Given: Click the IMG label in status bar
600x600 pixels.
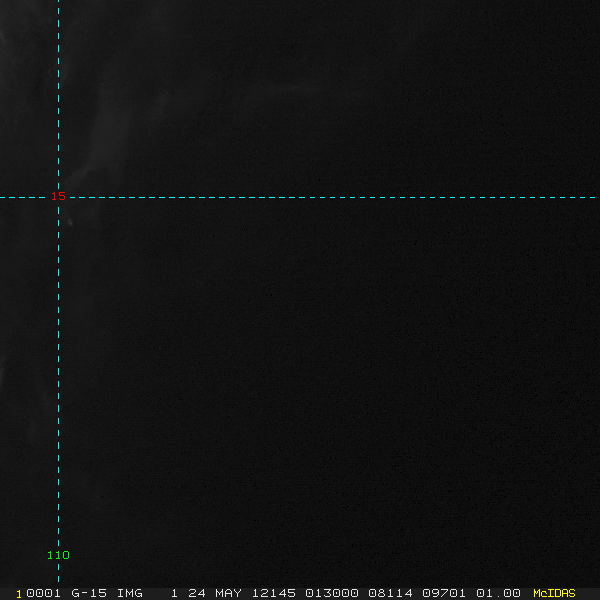Looking at the screenshot, I should [x=130, y=593].
